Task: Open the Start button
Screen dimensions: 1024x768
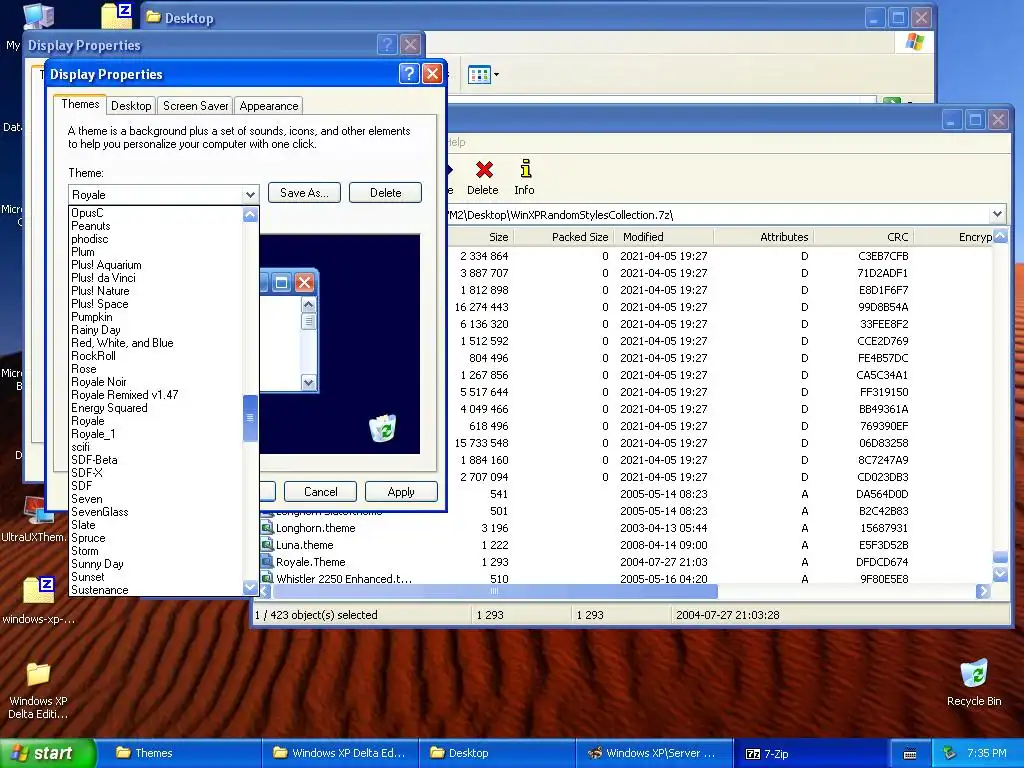Action: coord(46,753)
